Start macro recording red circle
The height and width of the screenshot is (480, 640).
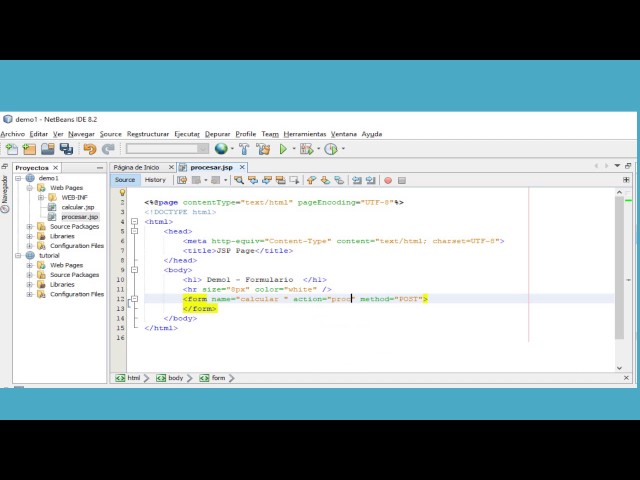(388, 180)
